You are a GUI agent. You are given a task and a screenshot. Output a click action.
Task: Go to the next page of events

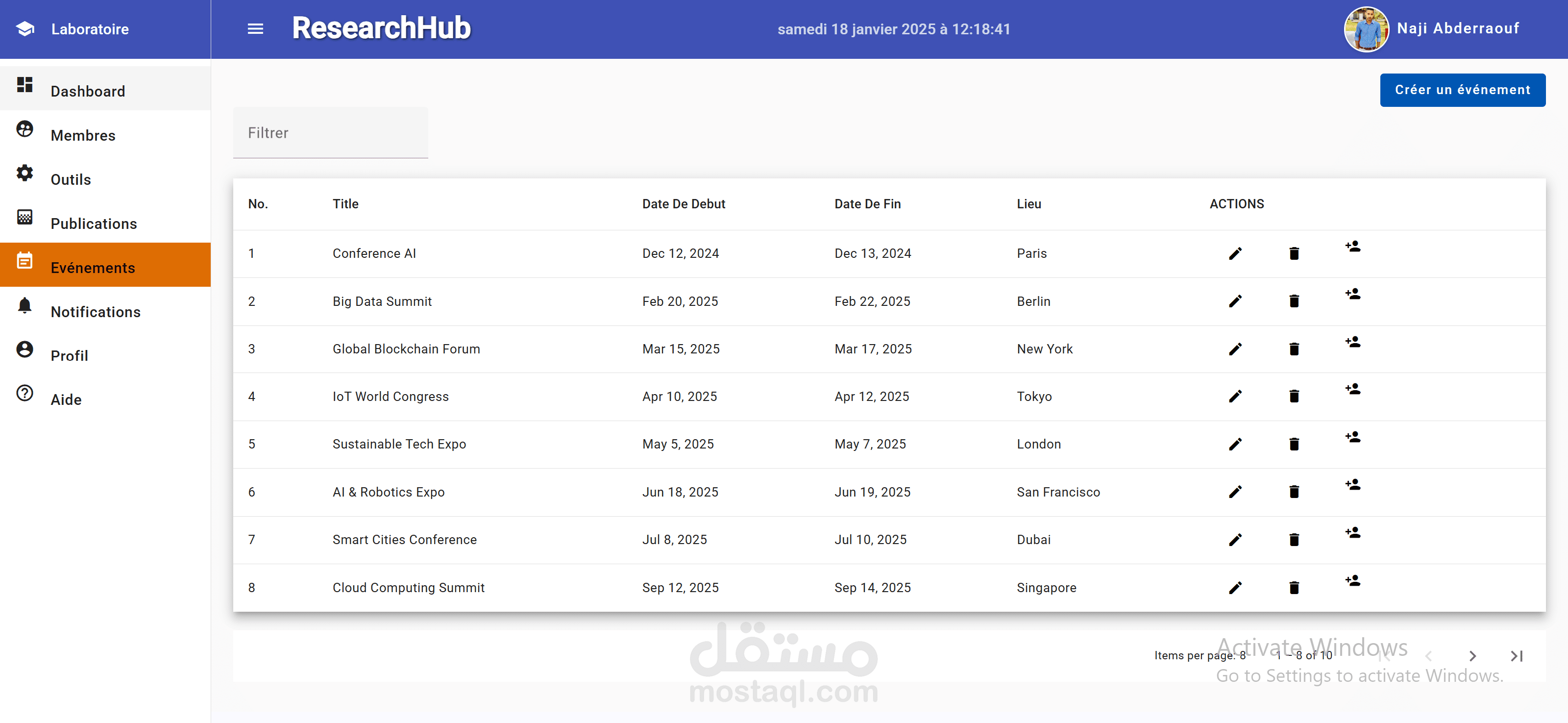1472,656
